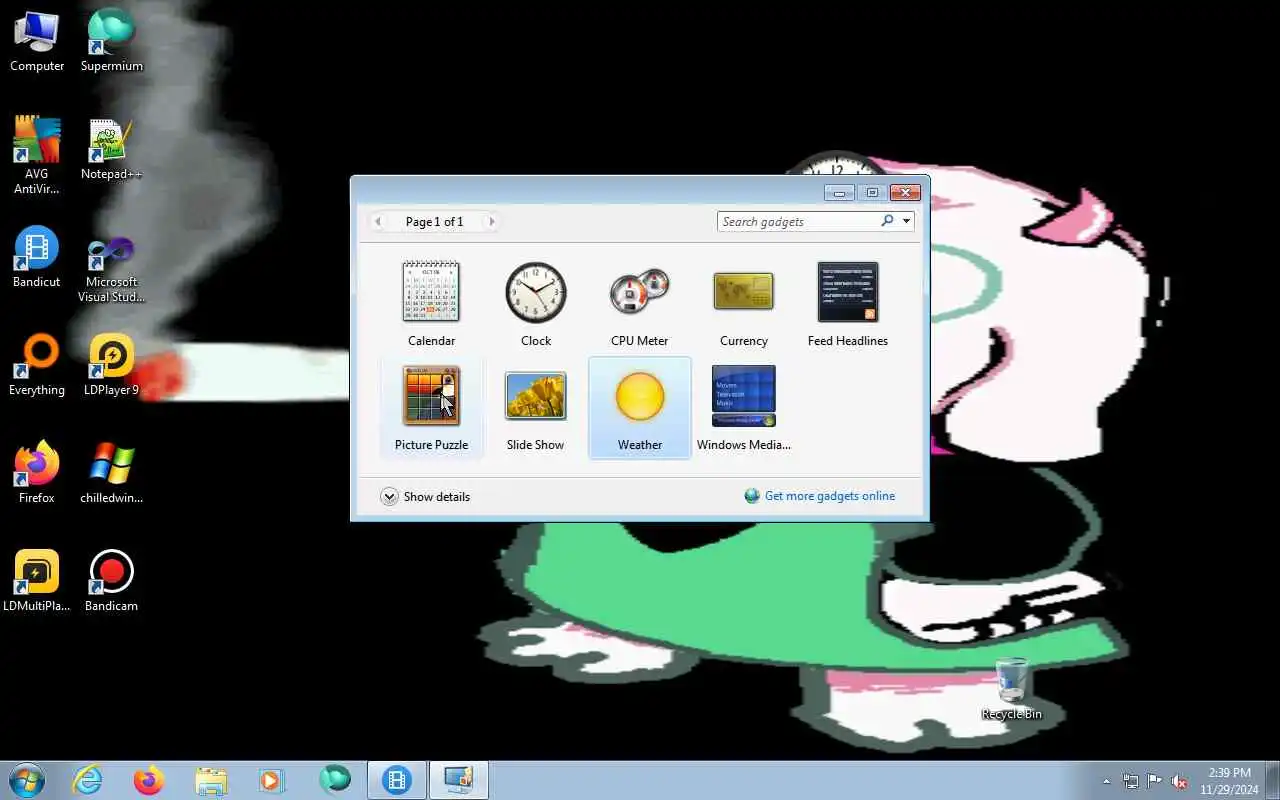Viewport: 1280px width, 800px height.
Task: Select the Notepad++ desktop shortcut
Action: [112, 150]
